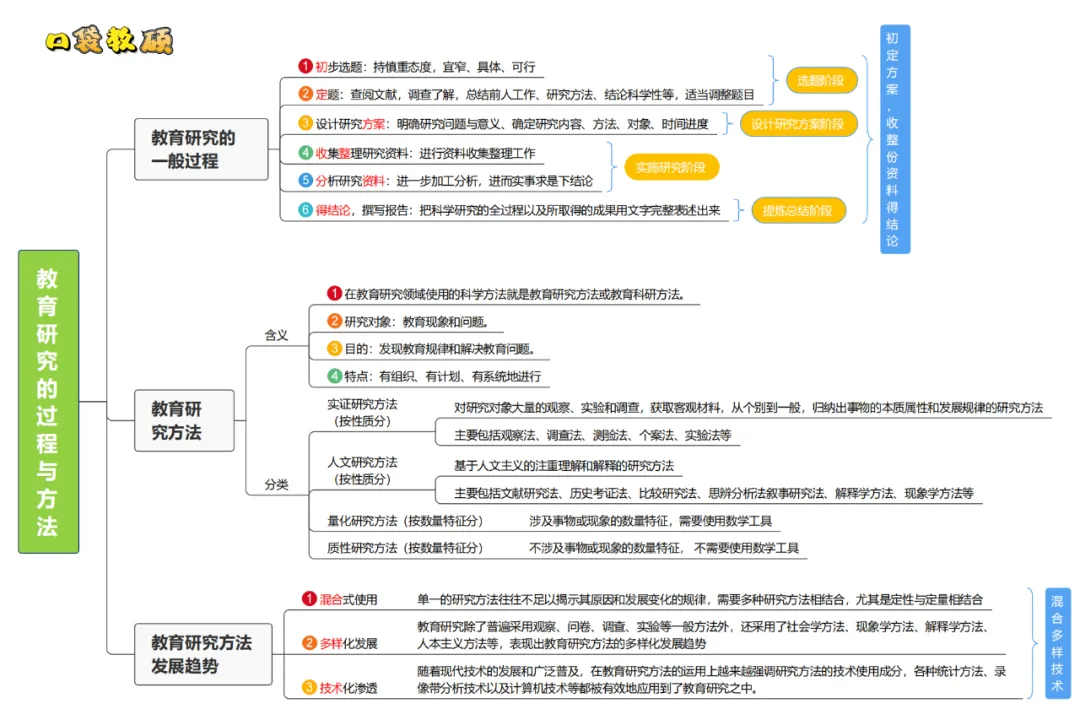Click the 教育研究的一般过程 branch box

[x=201, y=150]
